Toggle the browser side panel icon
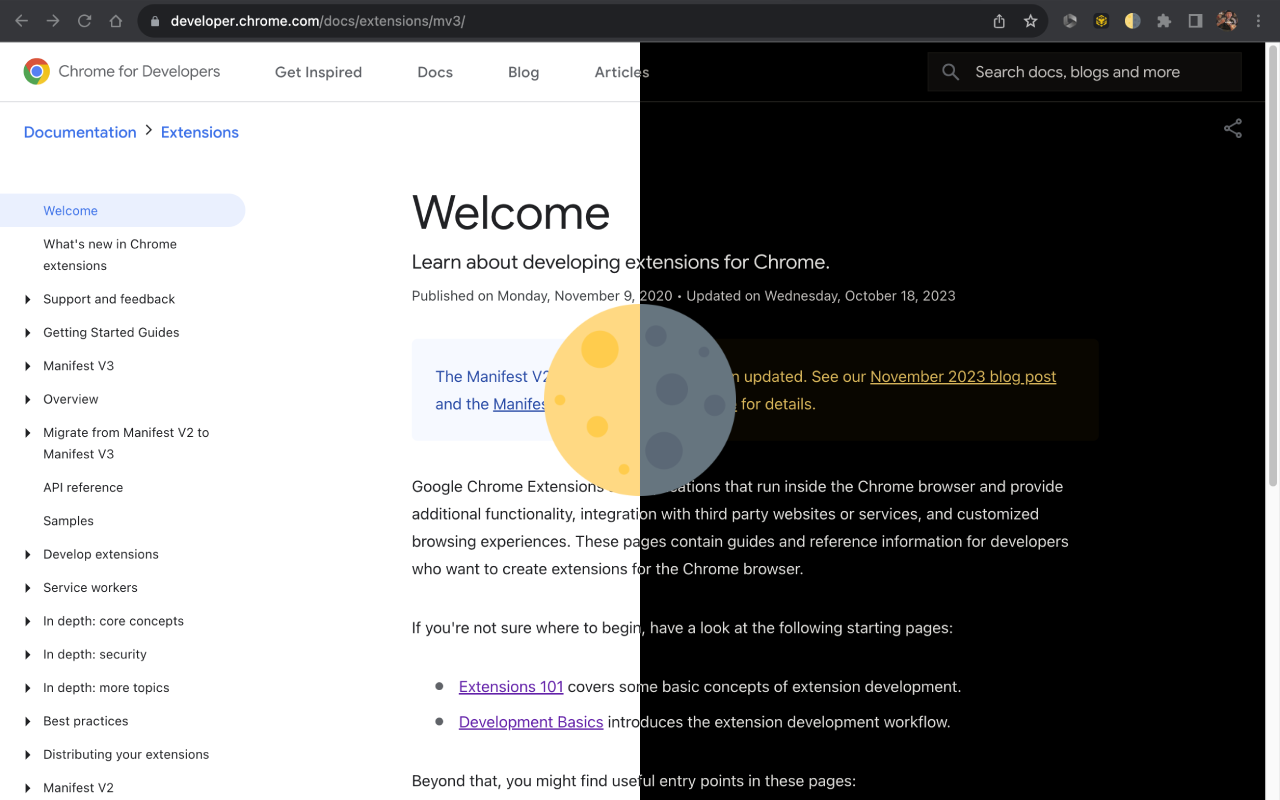 point(1194,20)
